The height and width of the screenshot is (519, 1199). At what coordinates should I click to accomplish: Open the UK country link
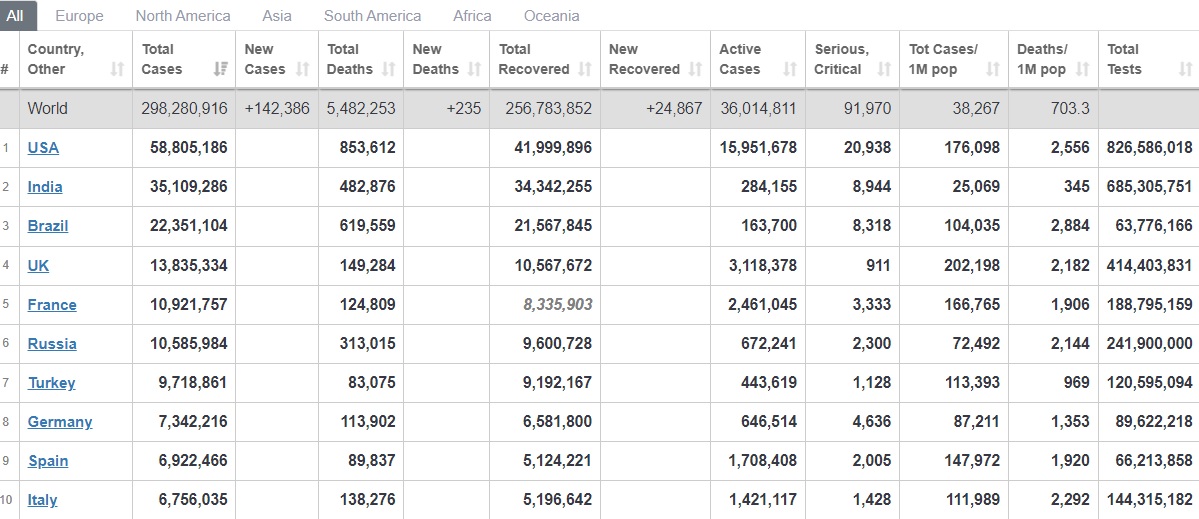coord(38,266)
